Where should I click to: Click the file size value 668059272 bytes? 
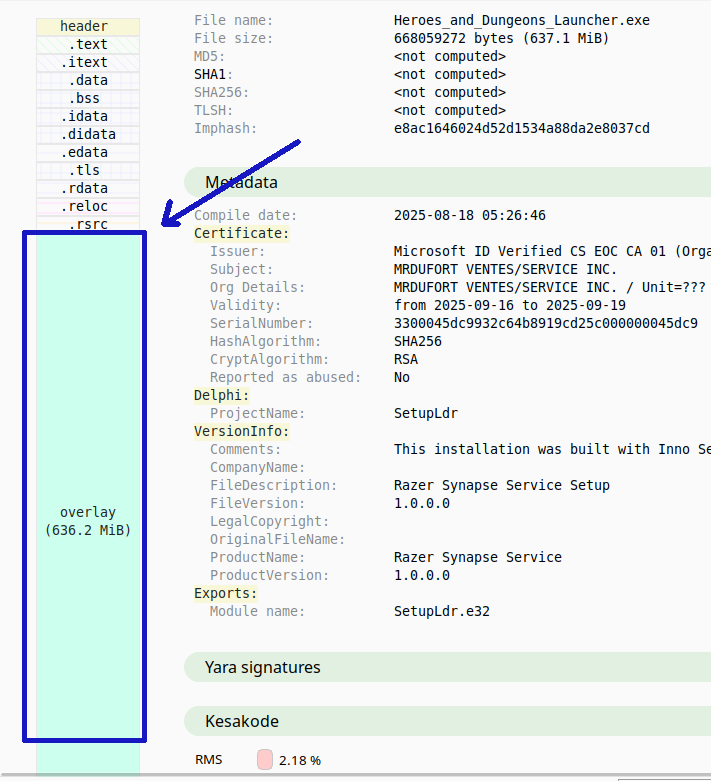(x=501, y=38)
